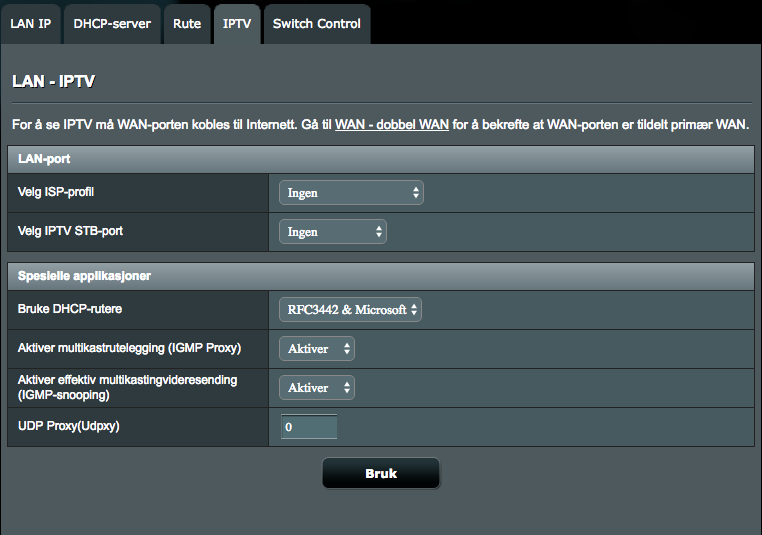Click the Aktiver multikastrutelegging (IGMP Proxy) label

coord(129,348)
